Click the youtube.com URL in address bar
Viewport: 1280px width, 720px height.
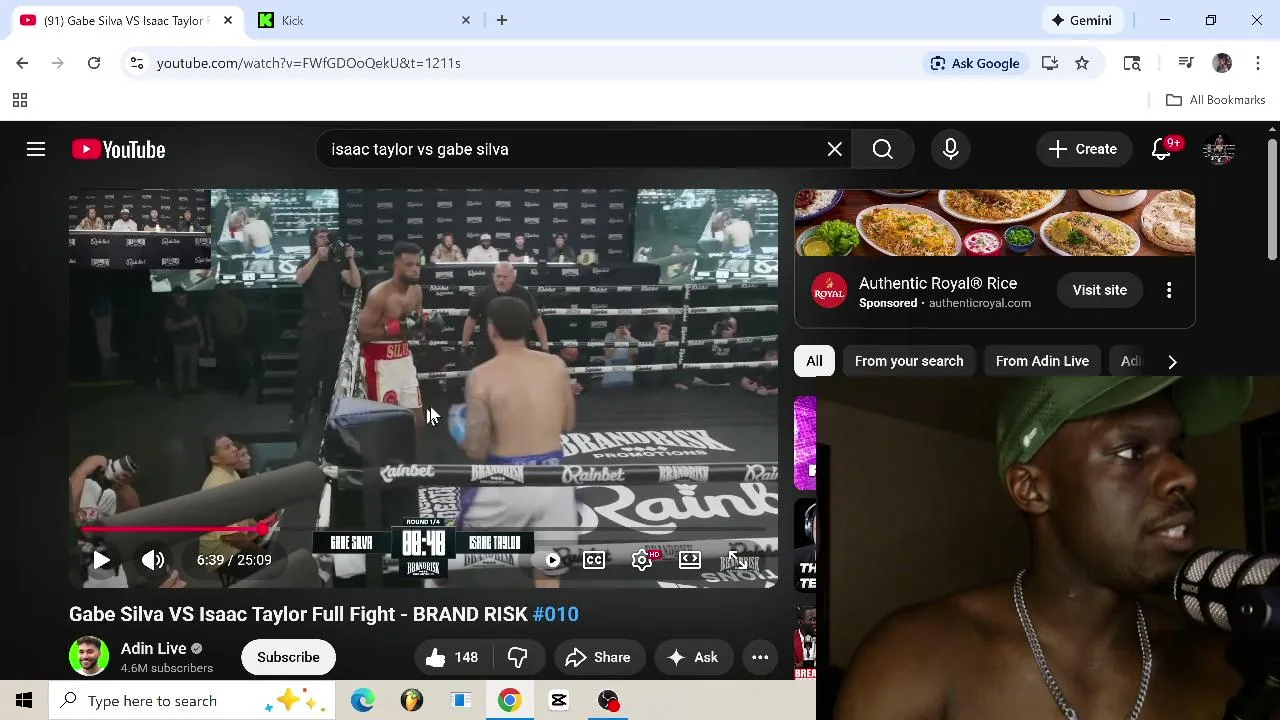pyautogui.click(x=309, y=63)
